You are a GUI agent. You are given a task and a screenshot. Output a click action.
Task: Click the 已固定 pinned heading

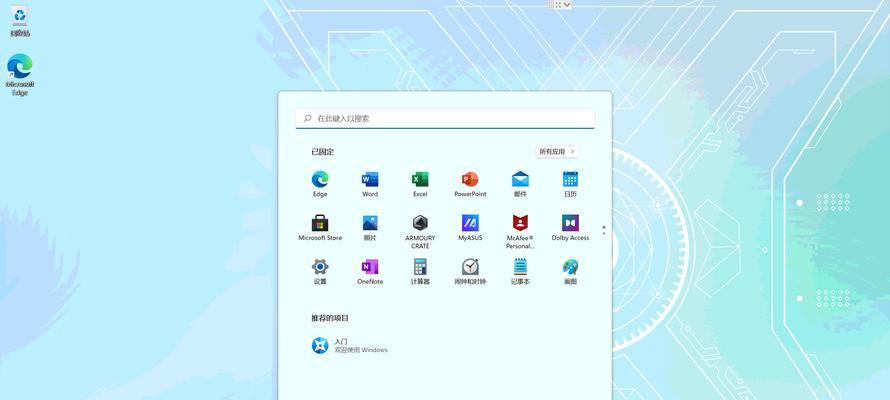322,151
